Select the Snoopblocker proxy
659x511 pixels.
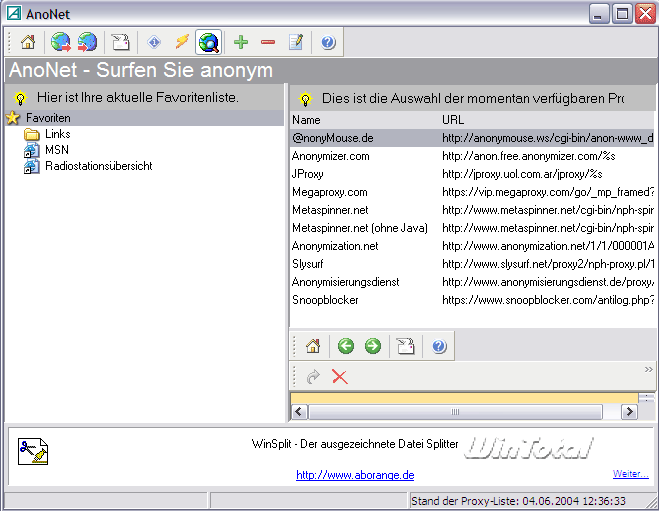coord(472,300)
